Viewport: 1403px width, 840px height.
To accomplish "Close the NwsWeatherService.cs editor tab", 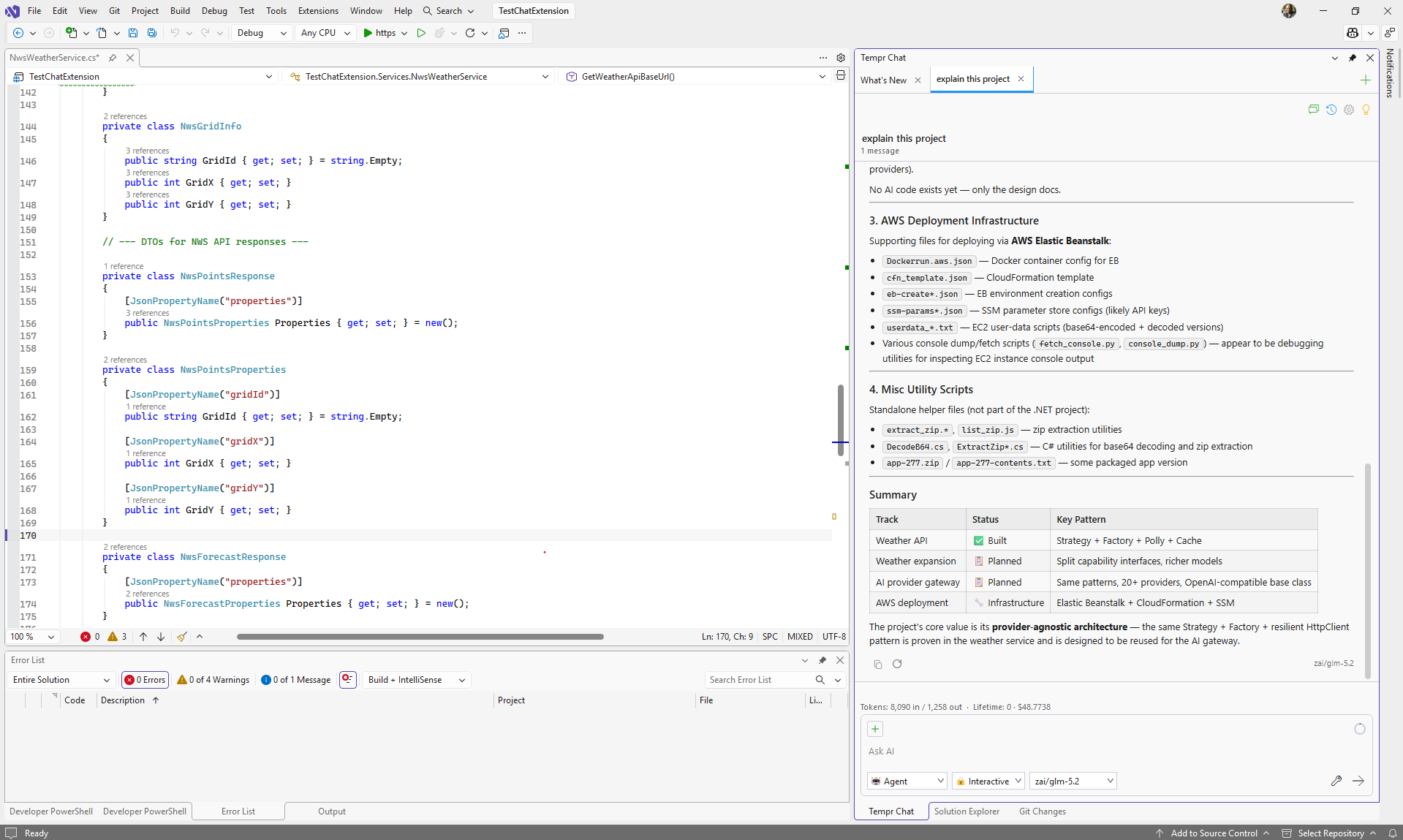I will 130,58.
